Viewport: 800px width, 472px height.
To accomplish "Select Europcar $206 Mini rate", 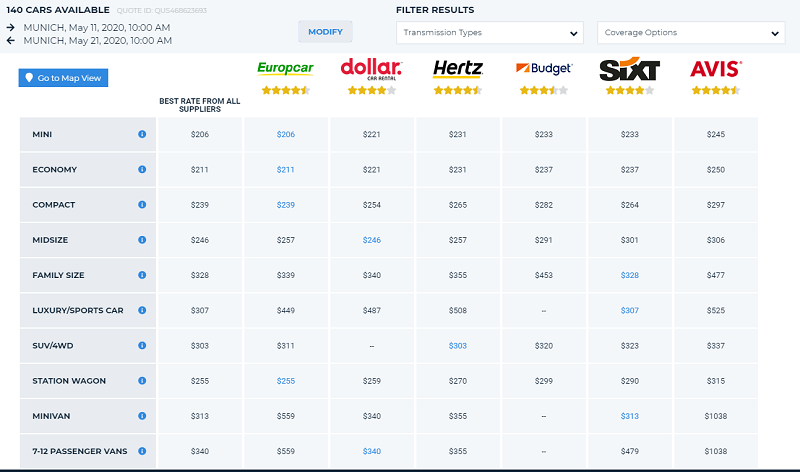I will pyautogui.click(x=286, y=134).
